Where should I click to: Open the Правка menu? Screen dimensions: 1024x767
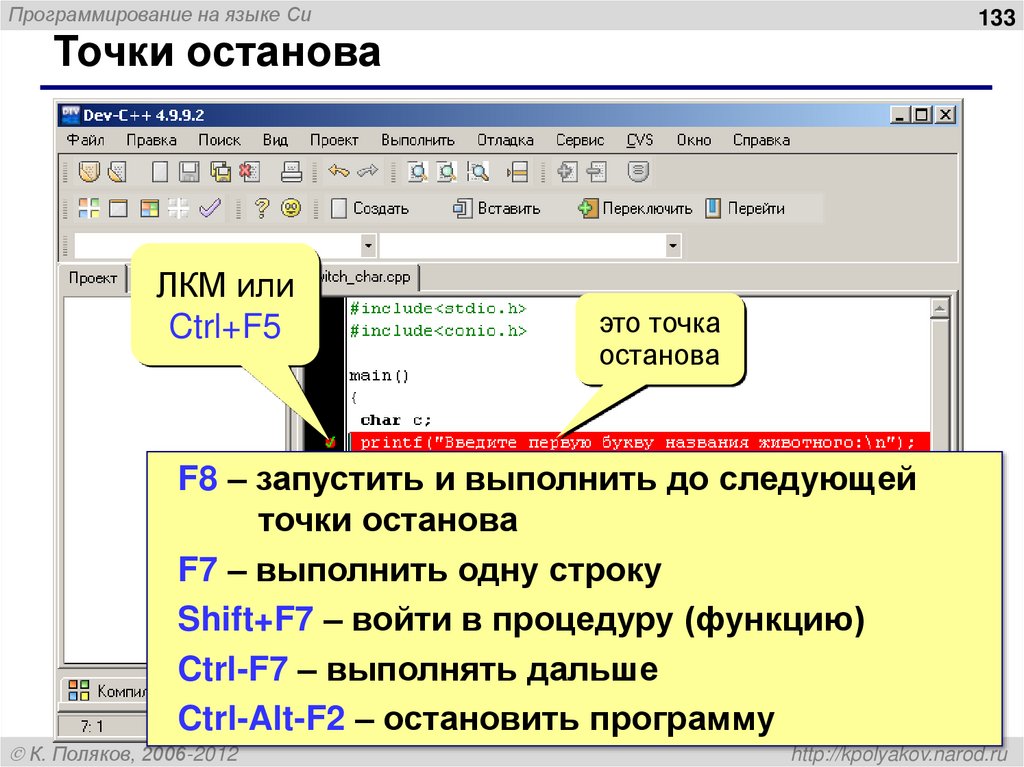(x=152, y=140)
